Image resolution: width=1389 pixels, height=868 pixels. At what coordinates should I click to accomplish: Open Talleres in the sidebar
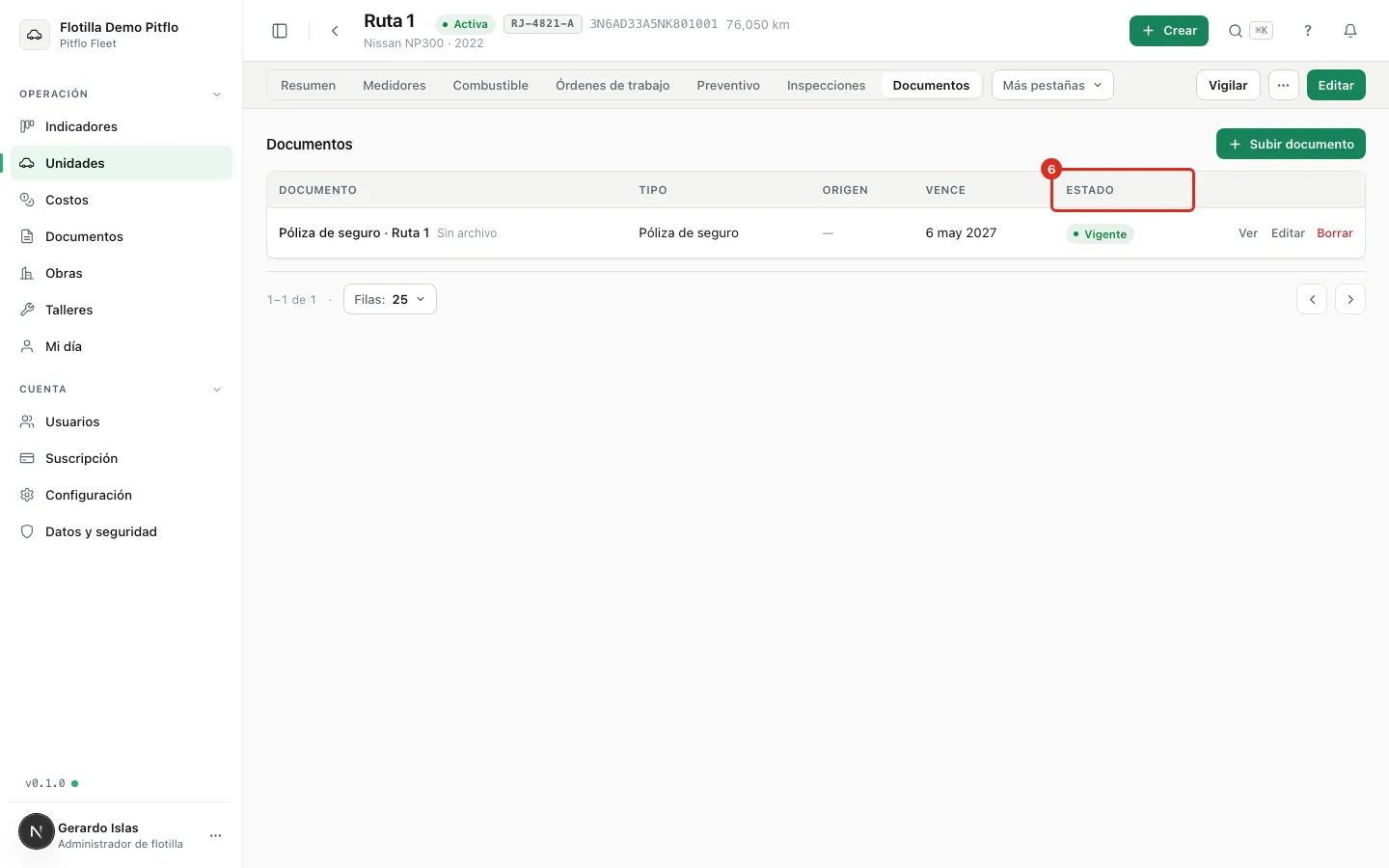(x=122, y=310)
